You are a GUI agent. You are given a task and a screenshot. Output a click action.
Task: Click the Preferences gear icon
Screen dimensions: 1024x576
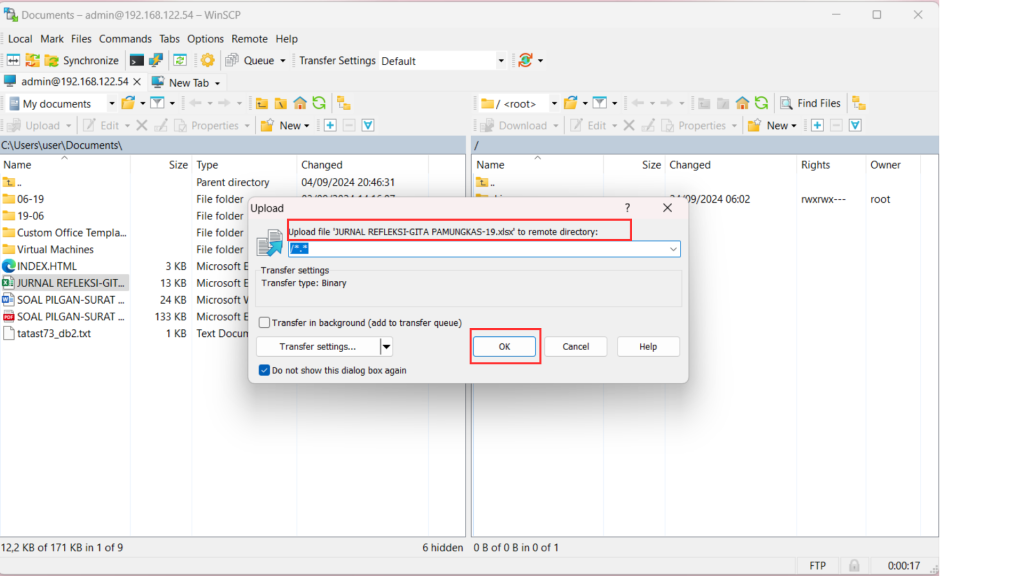coord(207,61)
